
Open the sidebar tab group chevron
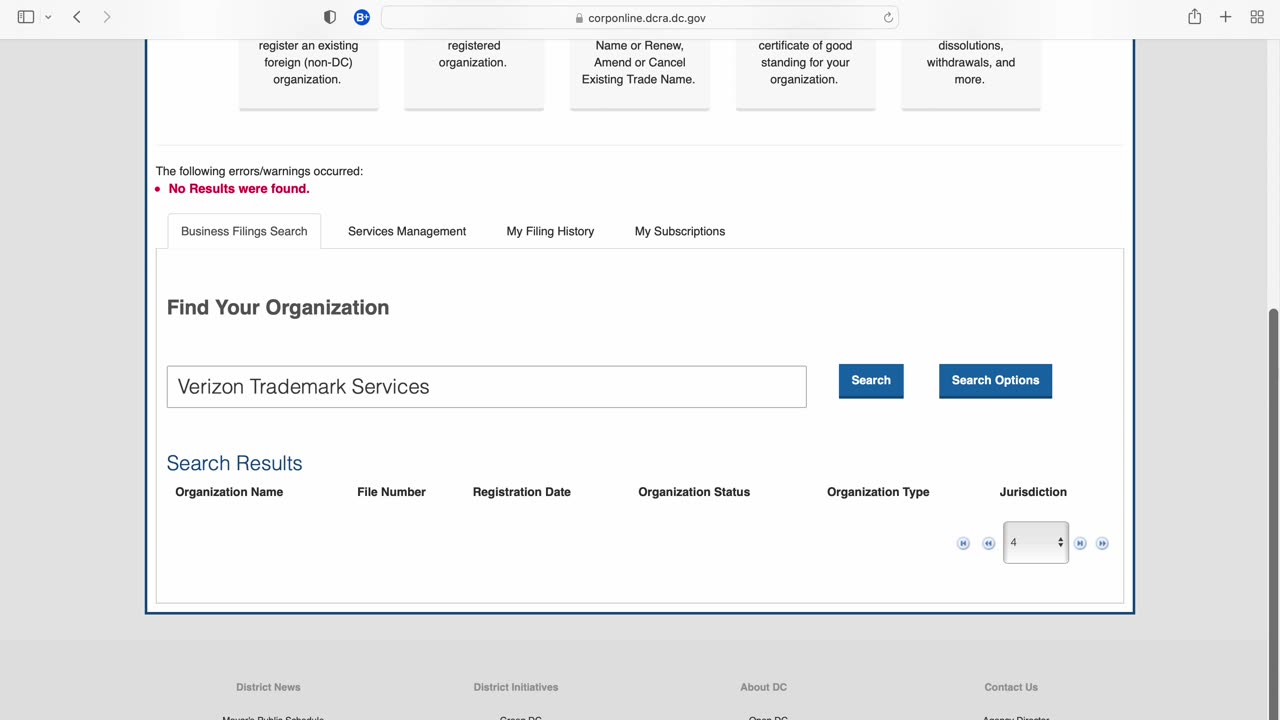47,17
